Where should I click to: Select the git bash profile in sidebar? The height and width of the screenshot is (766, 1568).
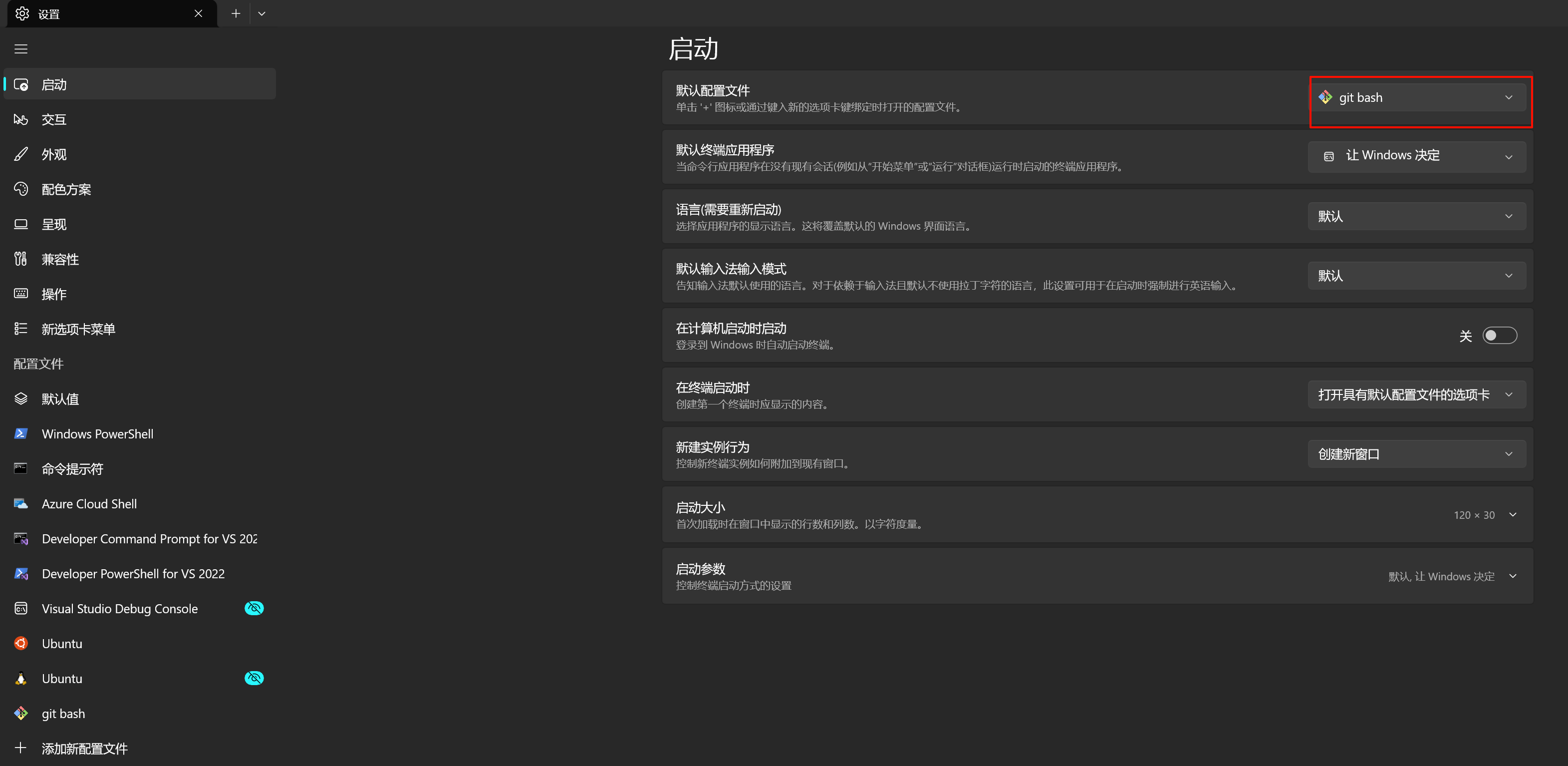[x=63, y=713]
